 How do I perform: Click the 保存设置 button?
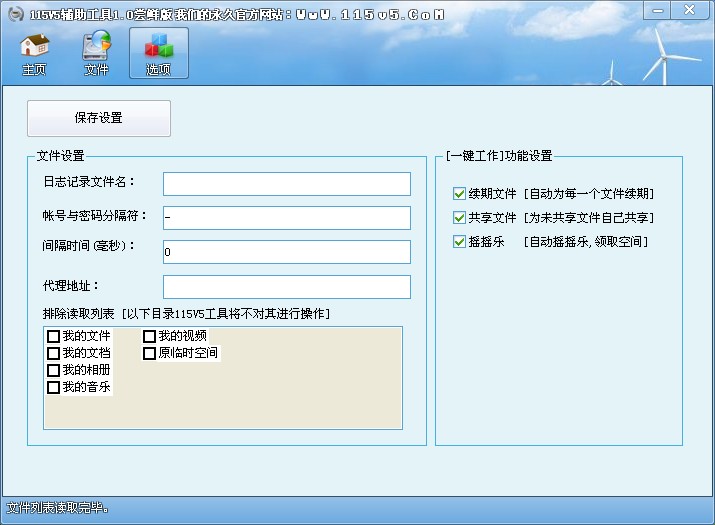[99, 118]
